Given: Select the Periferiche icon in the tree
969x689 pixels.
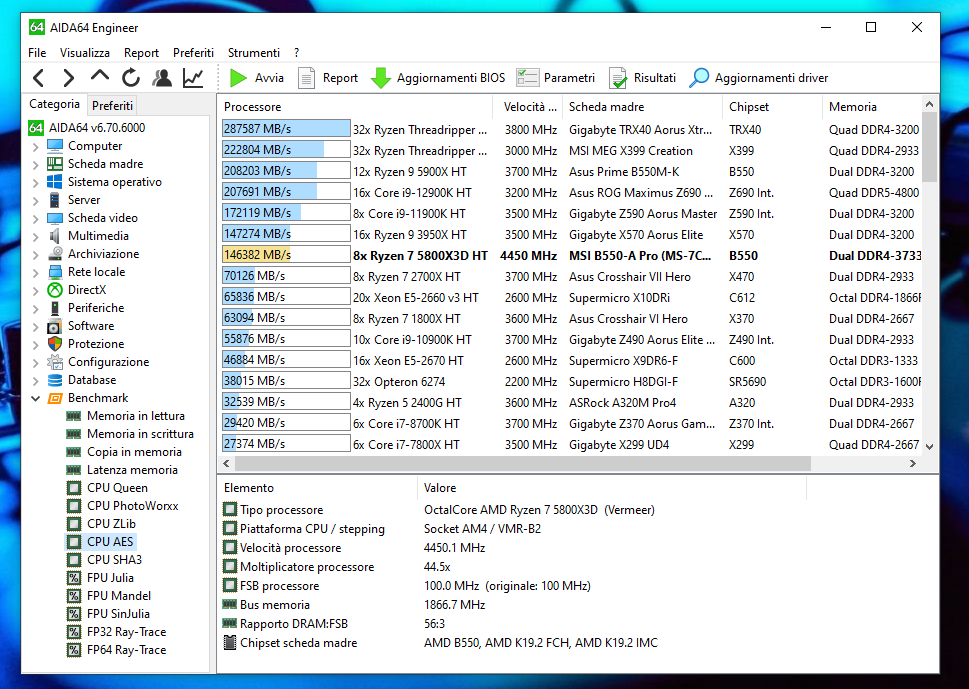Looking at the screenshot, I should (55, 308).
